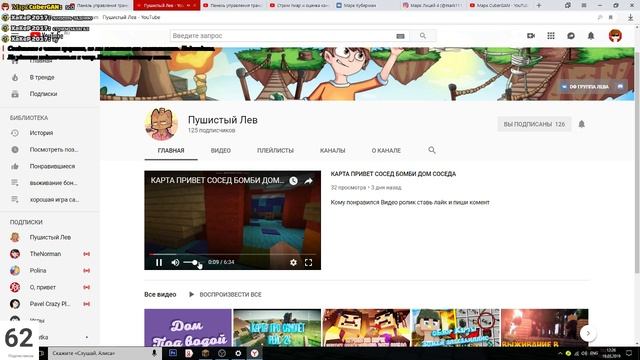Switch to the КАНАЛЫ tab
640x360 pixels.
[333, 151]
